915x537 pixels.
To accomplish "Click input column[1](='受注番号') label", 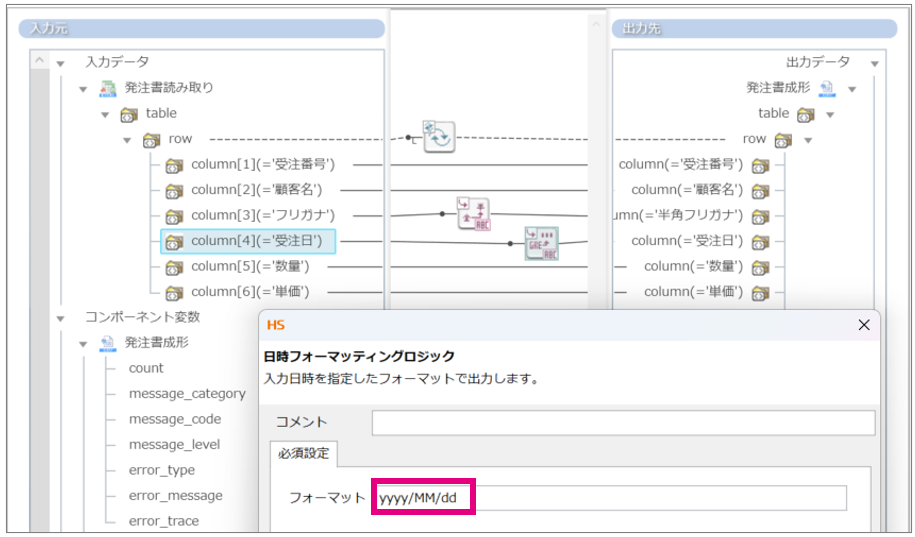I will tap(263, 165).
